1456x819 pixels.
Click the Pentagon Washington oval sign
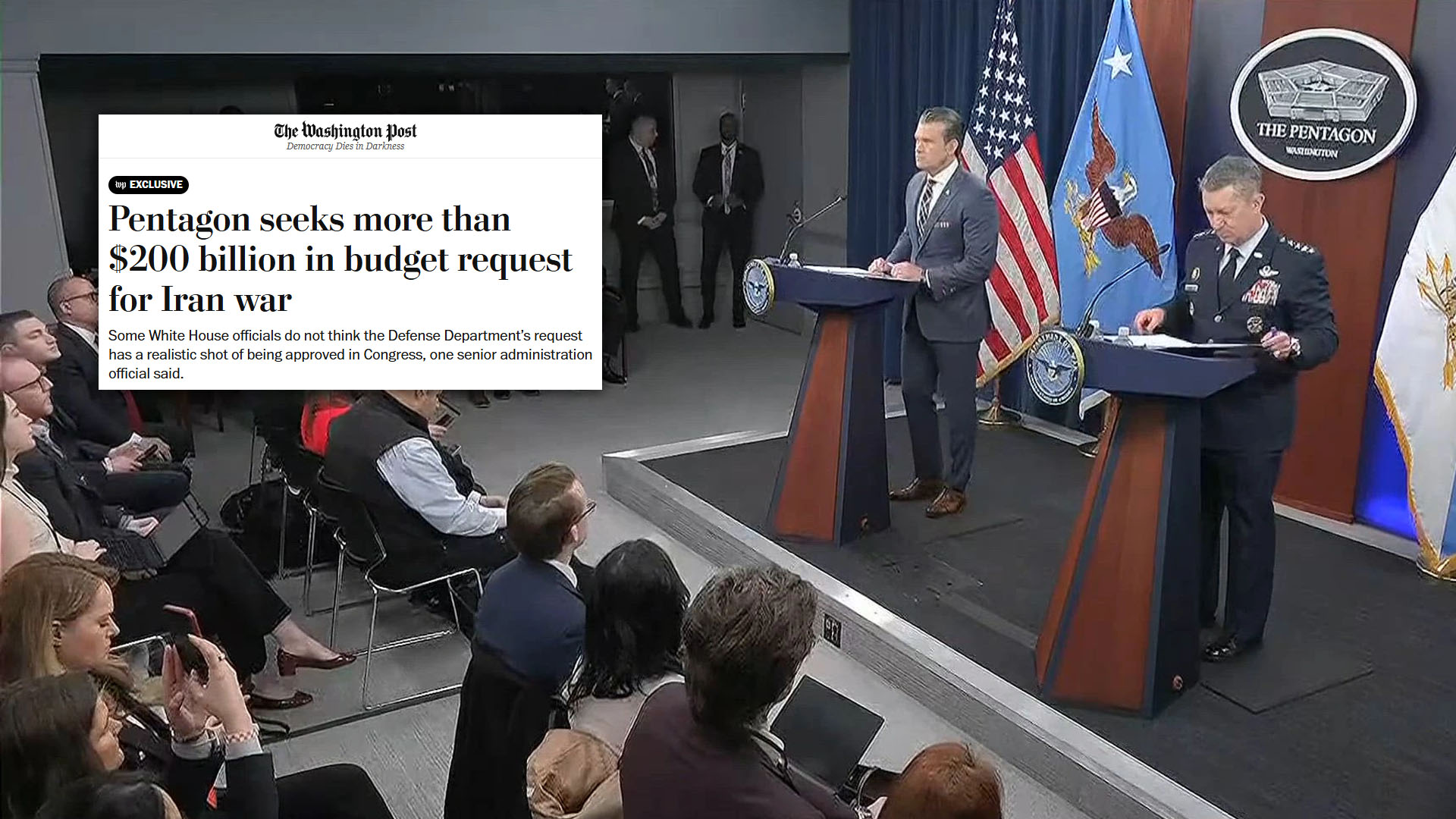1323,104
